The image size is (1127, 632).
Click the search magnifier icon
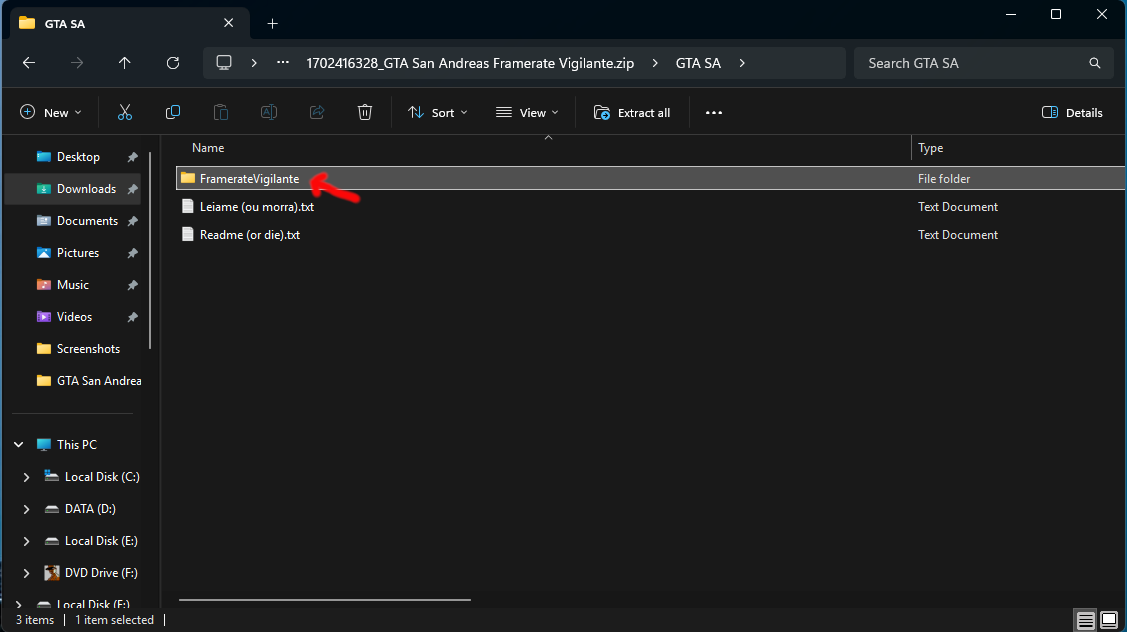coord(1095,63)
